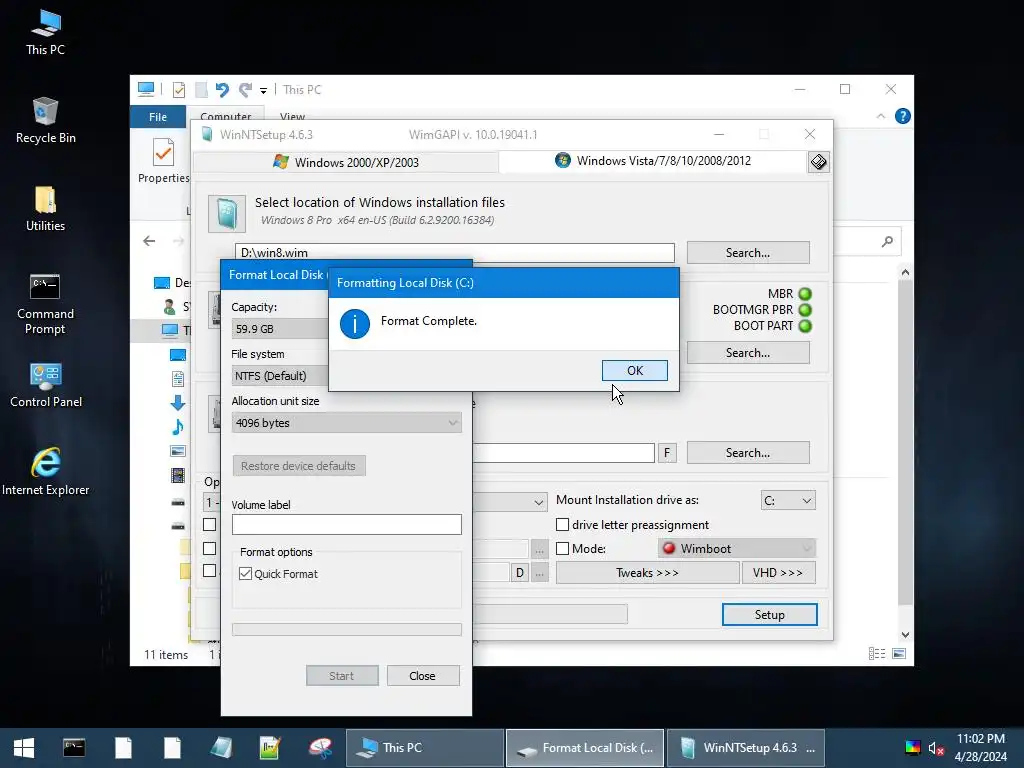
Task: Open Tweaks >>> options
Action: coord(647,573)
